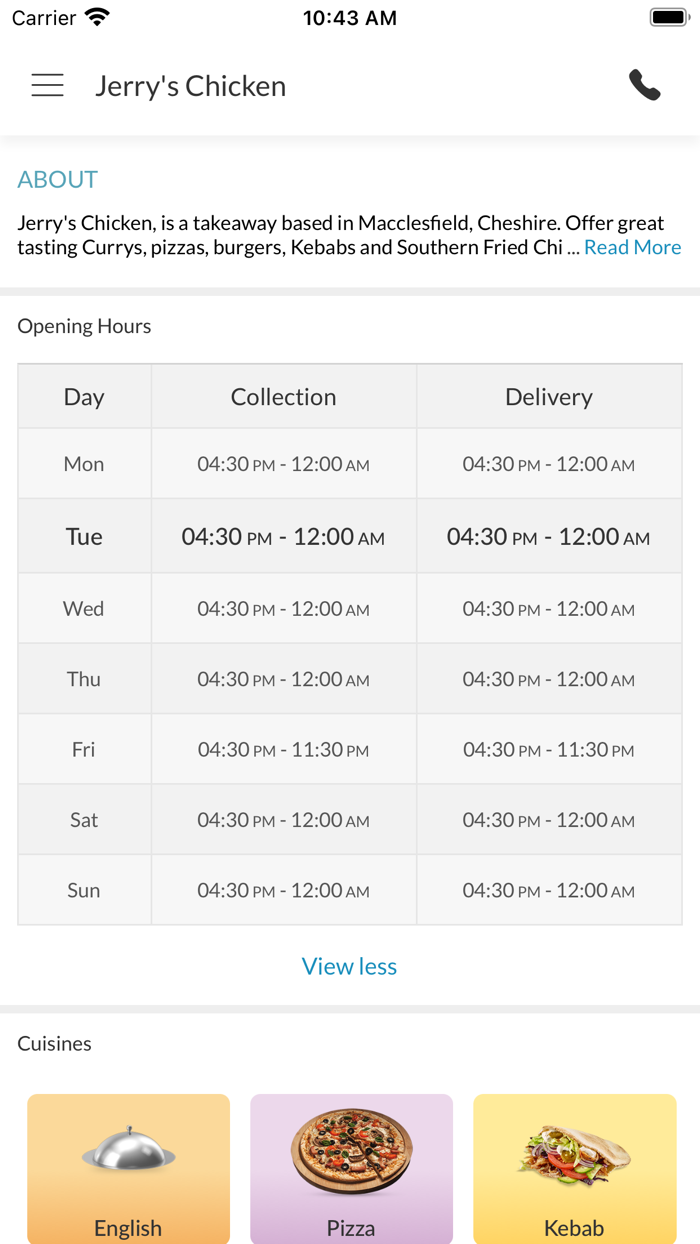Image resolution: width=700 pixels, height=1244 pixels.
Task: Tap the pizza image
Action: [351, 1150]
